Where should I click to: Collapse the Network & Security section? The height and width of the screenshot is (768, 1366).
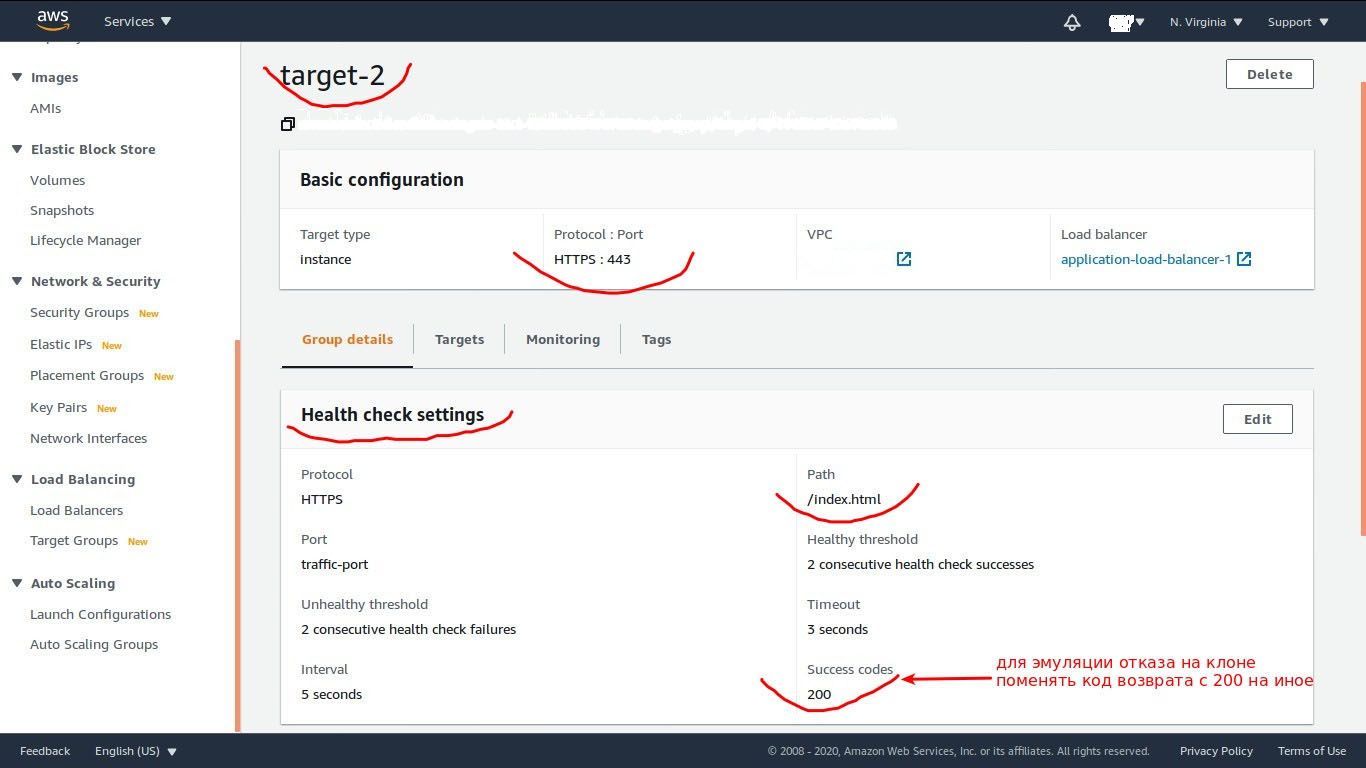point(17,281)
